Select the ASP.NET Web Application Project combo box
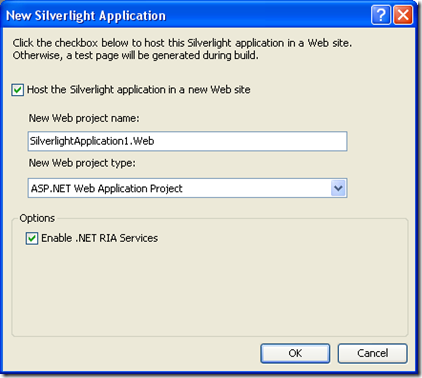This screenshot has width=422, height=378. pyautogui.click(x=187, y=188)
